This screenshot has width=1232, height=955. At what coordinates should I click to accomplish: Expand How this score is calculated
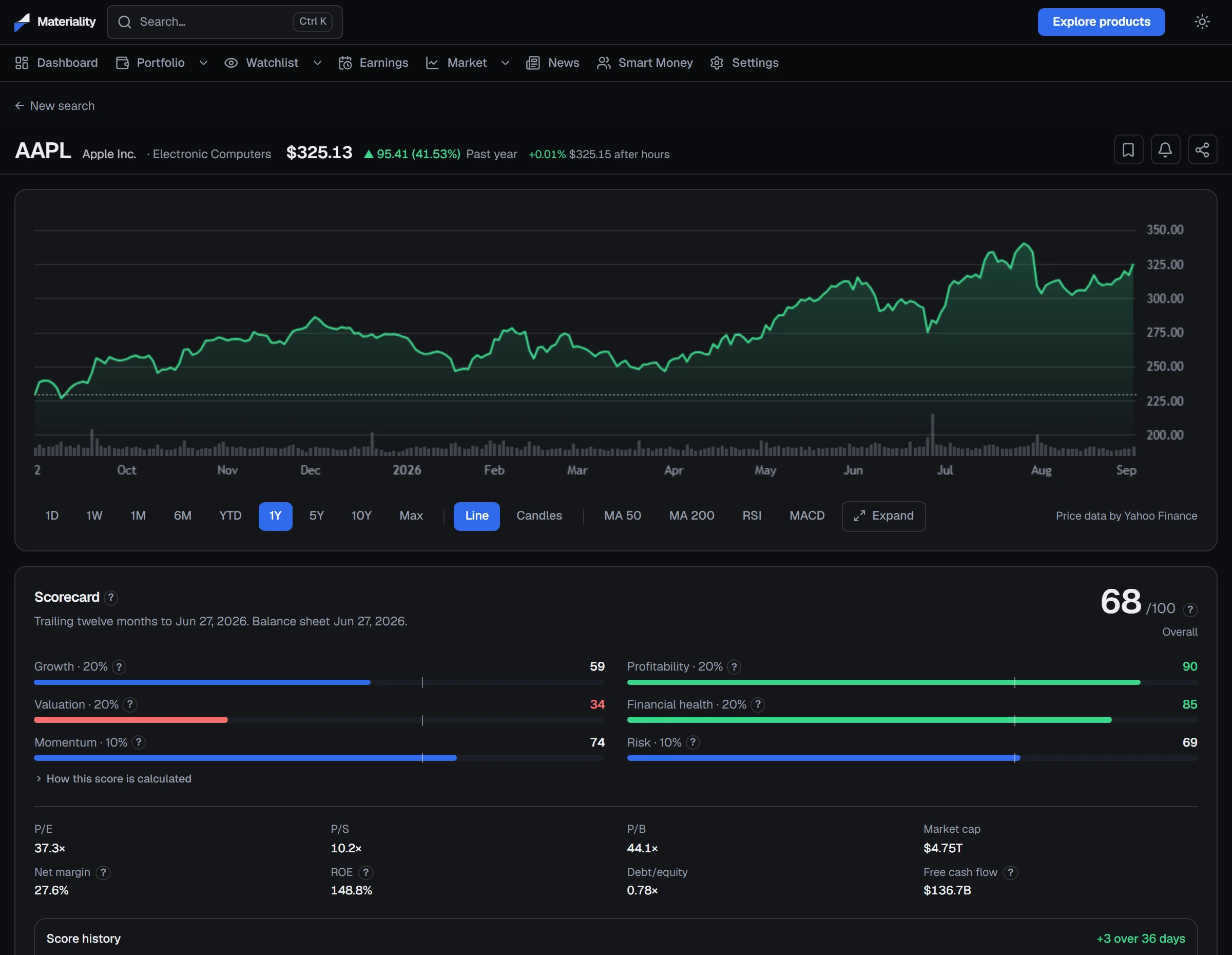click(x=113, y=779)
